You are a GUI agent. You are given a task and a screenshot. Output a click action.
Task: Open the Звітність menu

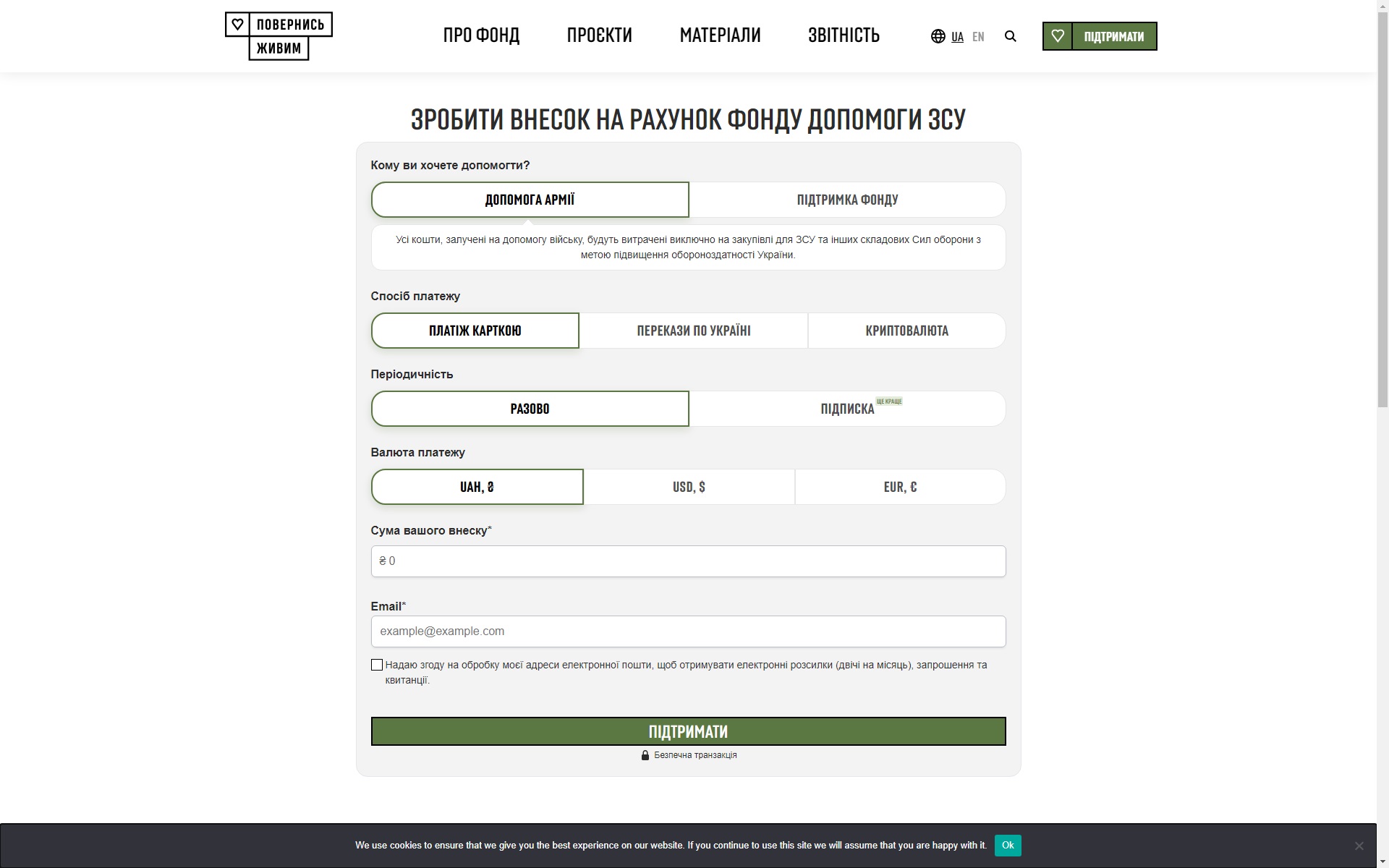tap(844, 35)
